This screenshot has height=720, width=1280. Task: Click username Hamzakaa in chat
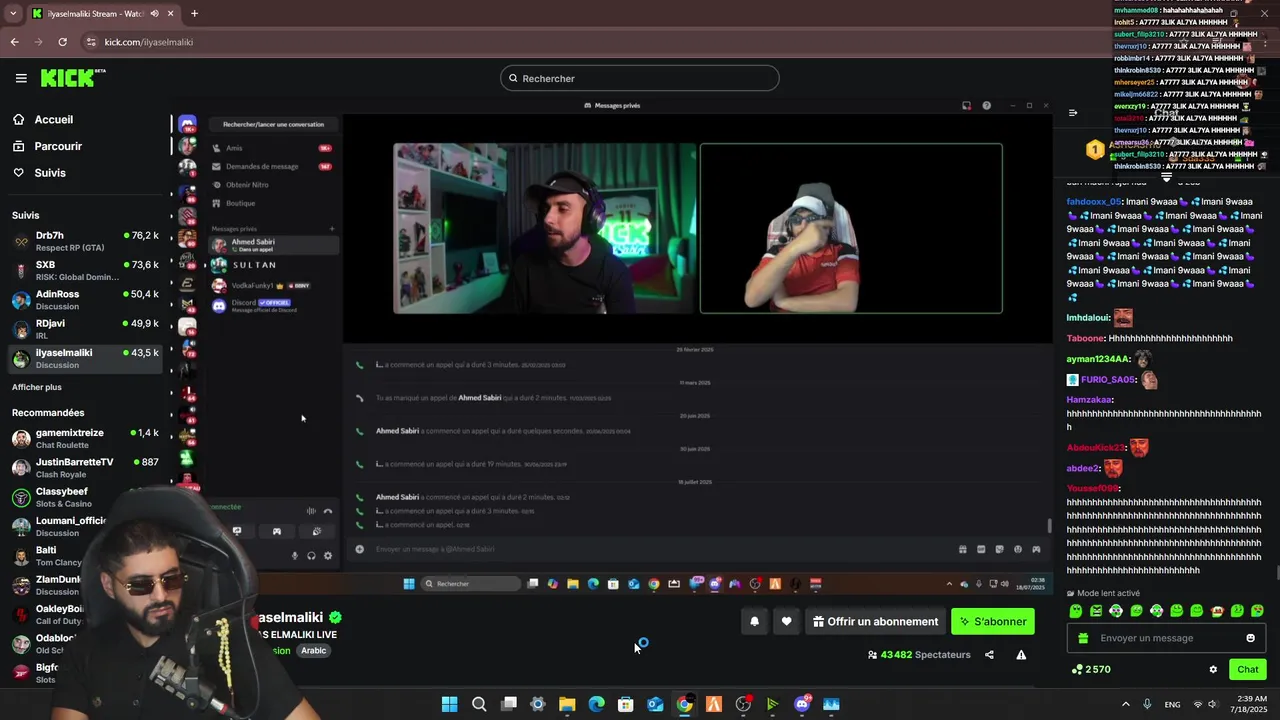pos(1089,400)
